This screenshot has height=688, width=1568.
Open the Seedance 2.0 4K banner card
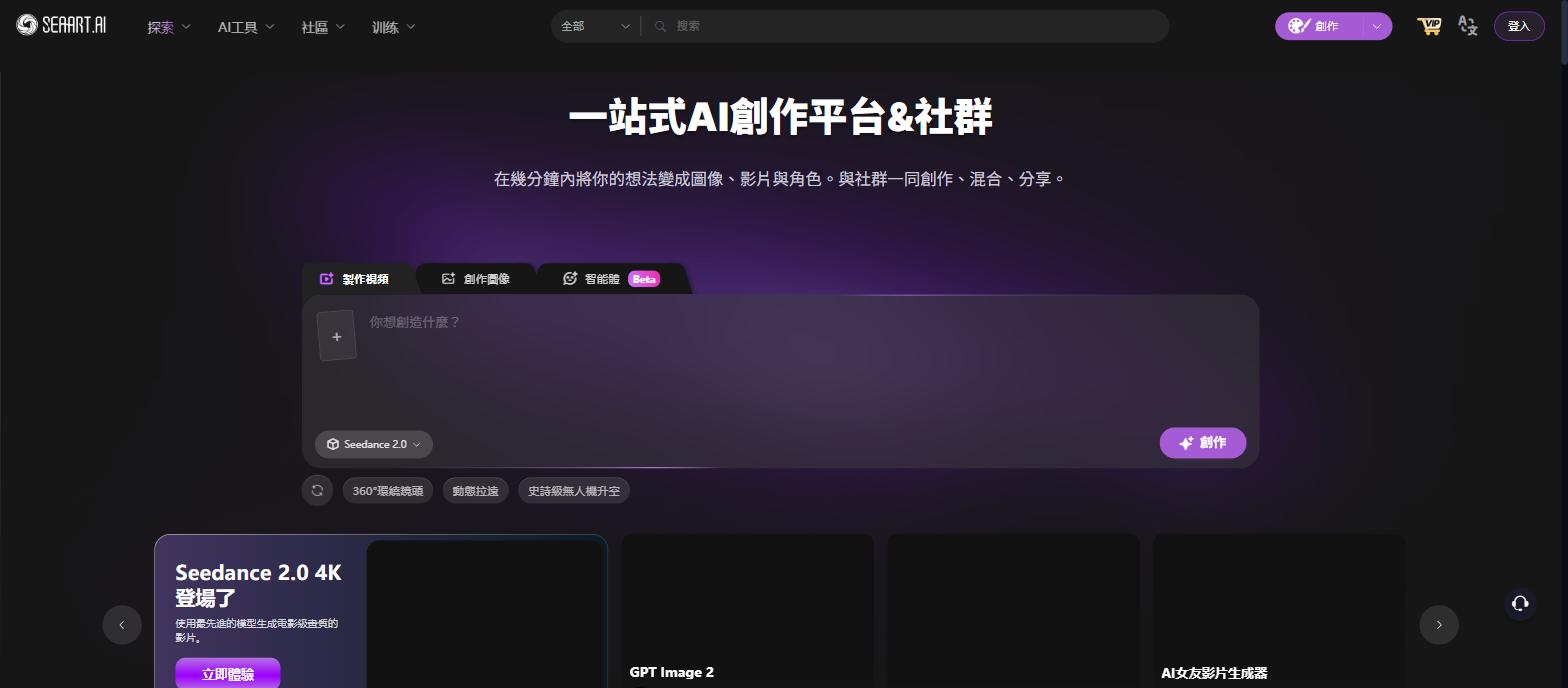point(381,611)
